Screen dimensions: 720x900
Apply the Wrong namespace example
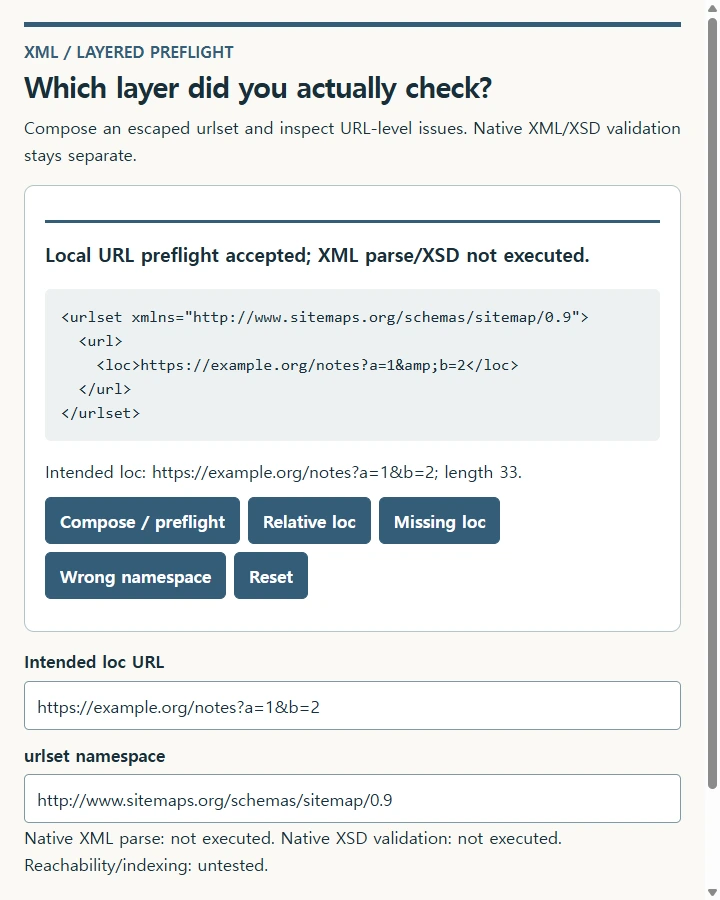click(136, 576)
